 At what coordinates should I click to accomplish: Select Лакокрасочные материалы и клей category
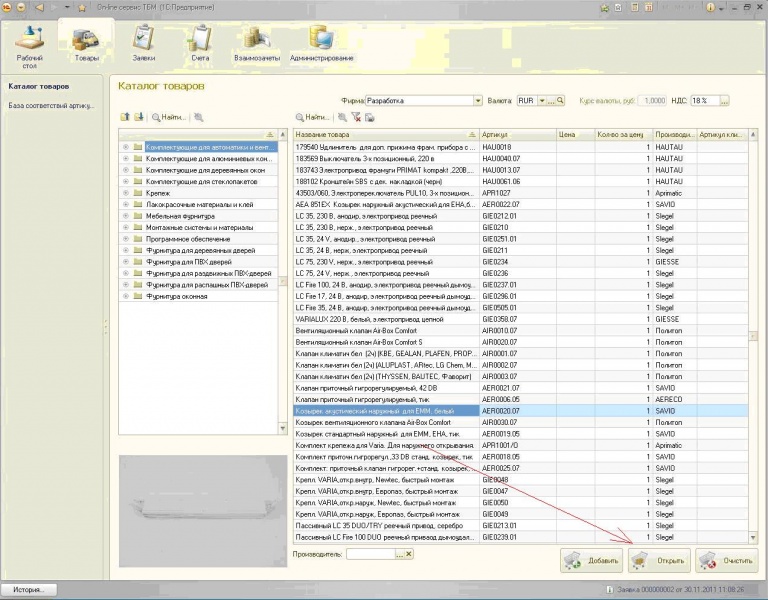[199, 204]
